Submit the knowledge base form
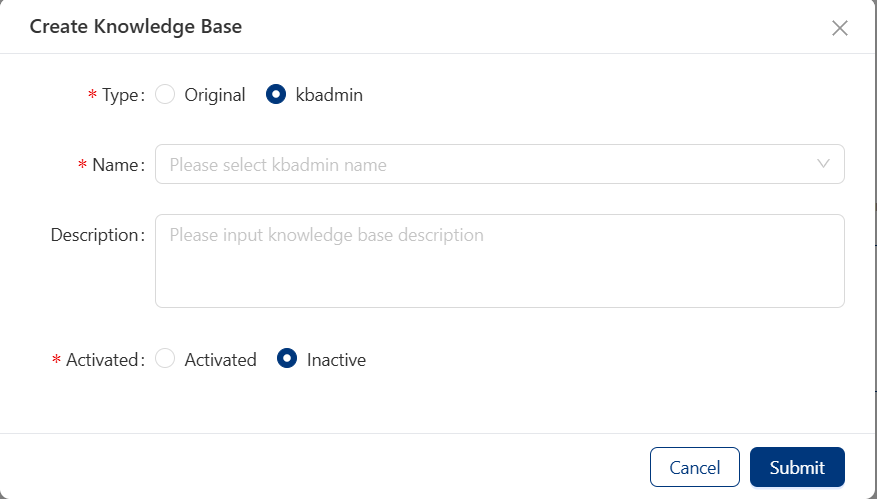The image size is (877, 499). (x=797, y=467)
